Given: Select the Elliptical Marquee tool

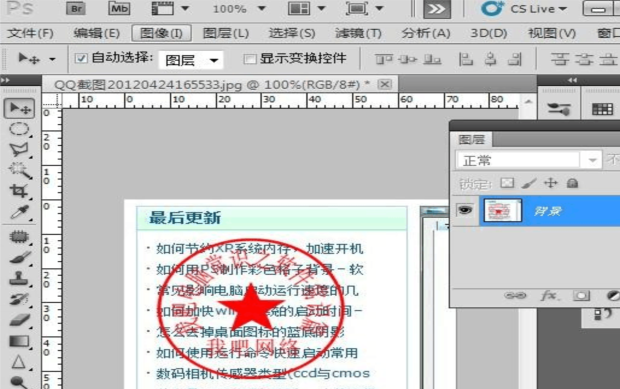Looking at the screenshot, I should point(19,129).
